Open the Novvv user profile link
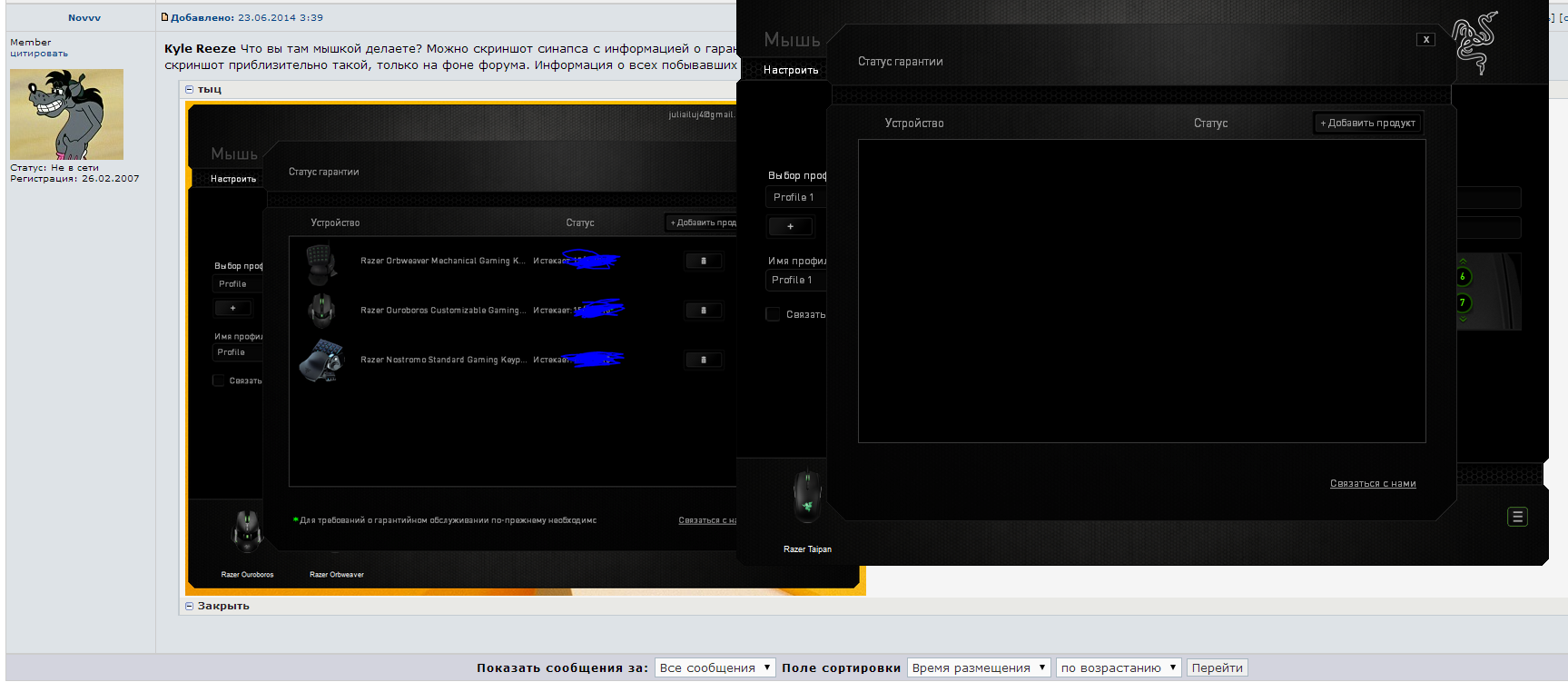This screenshot has width=1568, height=682. (x=84, y=17)
